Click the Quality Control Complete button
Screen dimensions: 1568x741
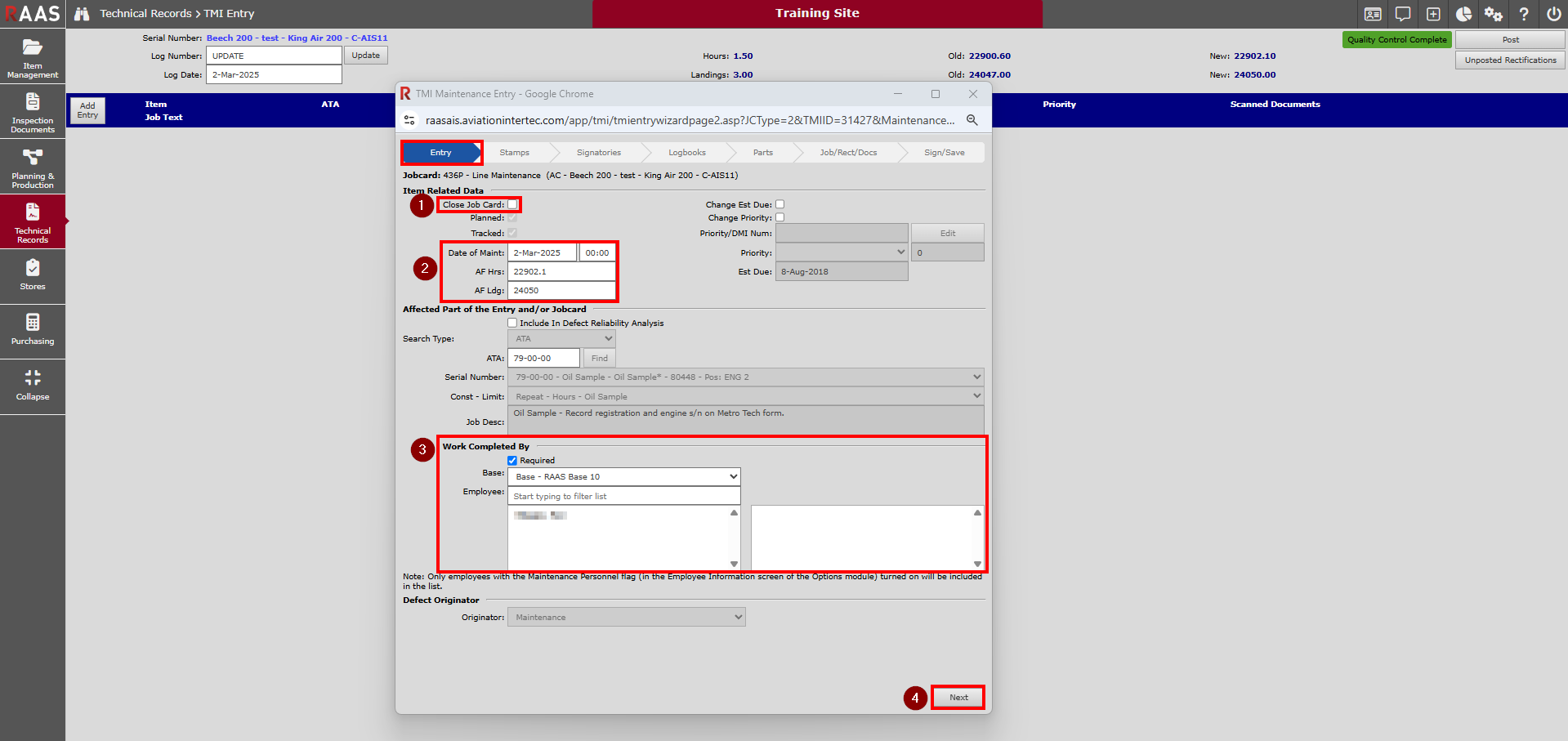pyautogui.click(x=1396, y=40)
